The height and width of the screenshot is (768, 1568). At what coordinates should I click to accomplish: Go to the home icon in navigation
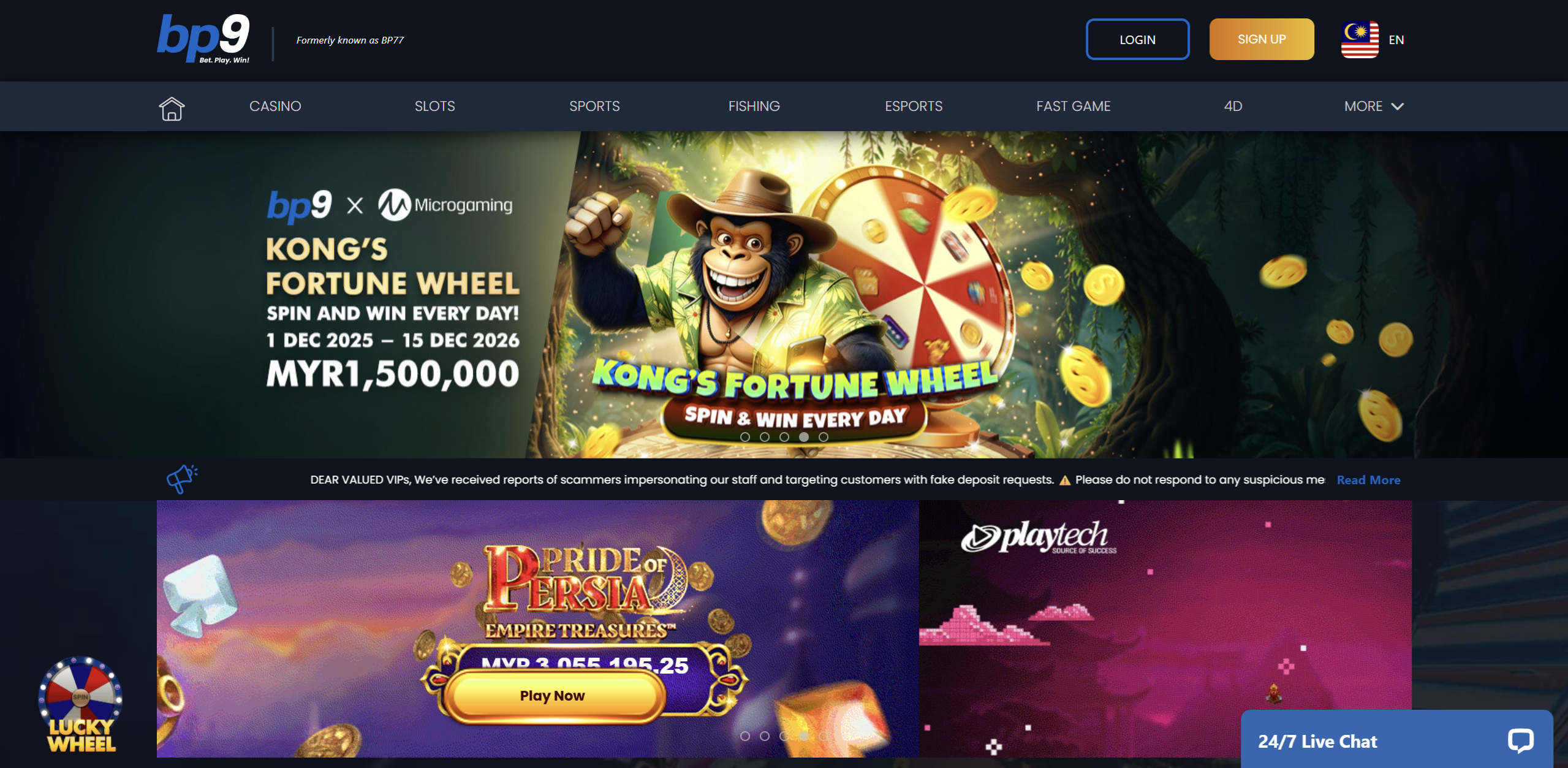point(172,108)
